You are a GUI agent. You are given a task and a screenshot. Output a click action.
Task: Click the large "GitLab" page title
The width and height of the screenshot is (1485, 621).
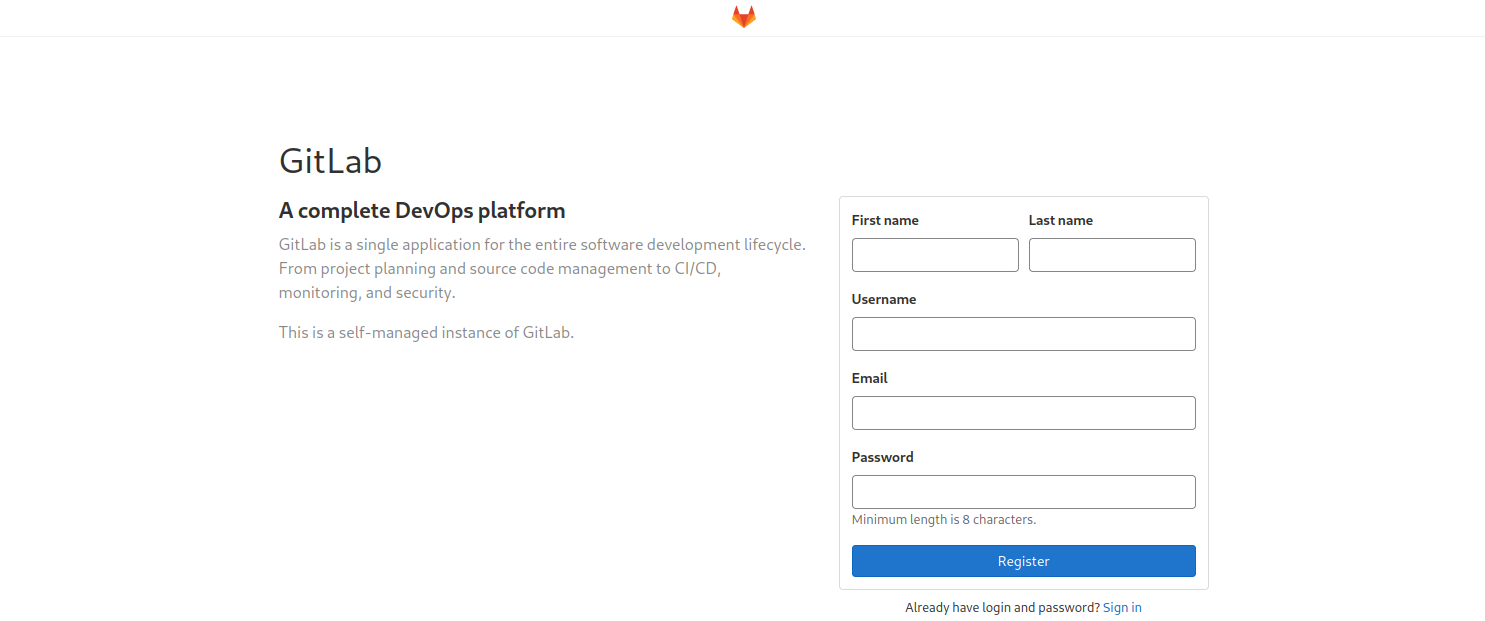click(330, 161)
